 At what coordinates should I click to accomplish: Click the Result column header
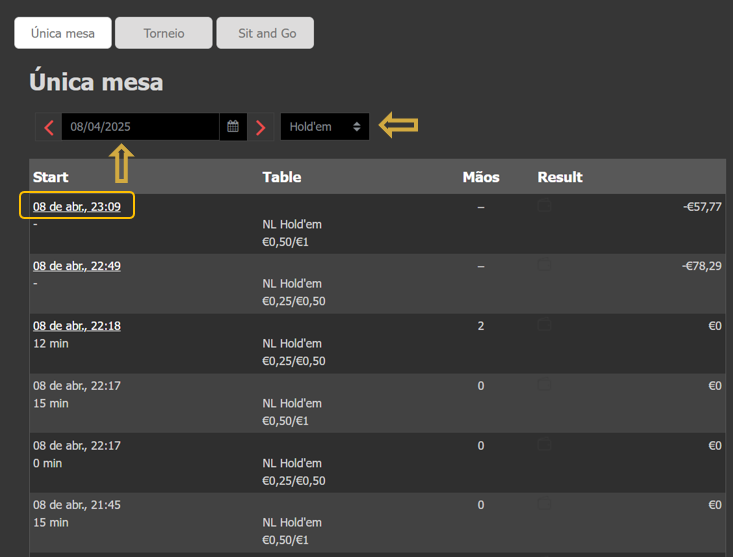tap(560, 177)
